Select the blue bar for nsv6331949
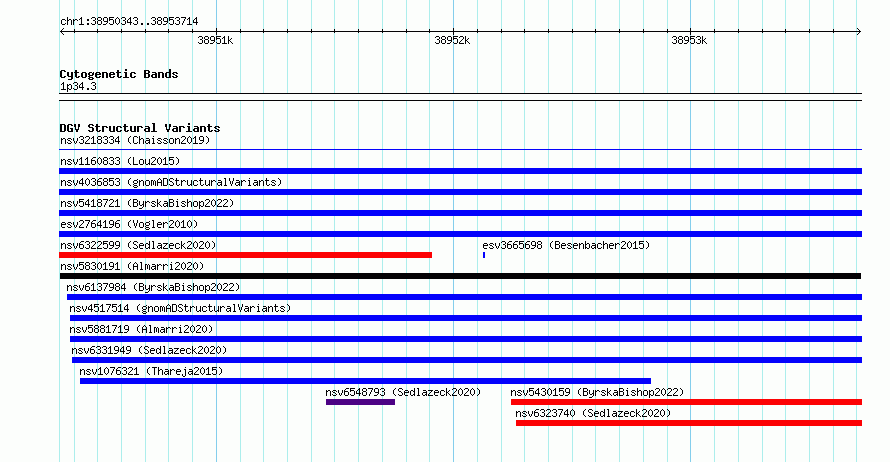This screenshot has height=462, width=890. coord(467,360)
